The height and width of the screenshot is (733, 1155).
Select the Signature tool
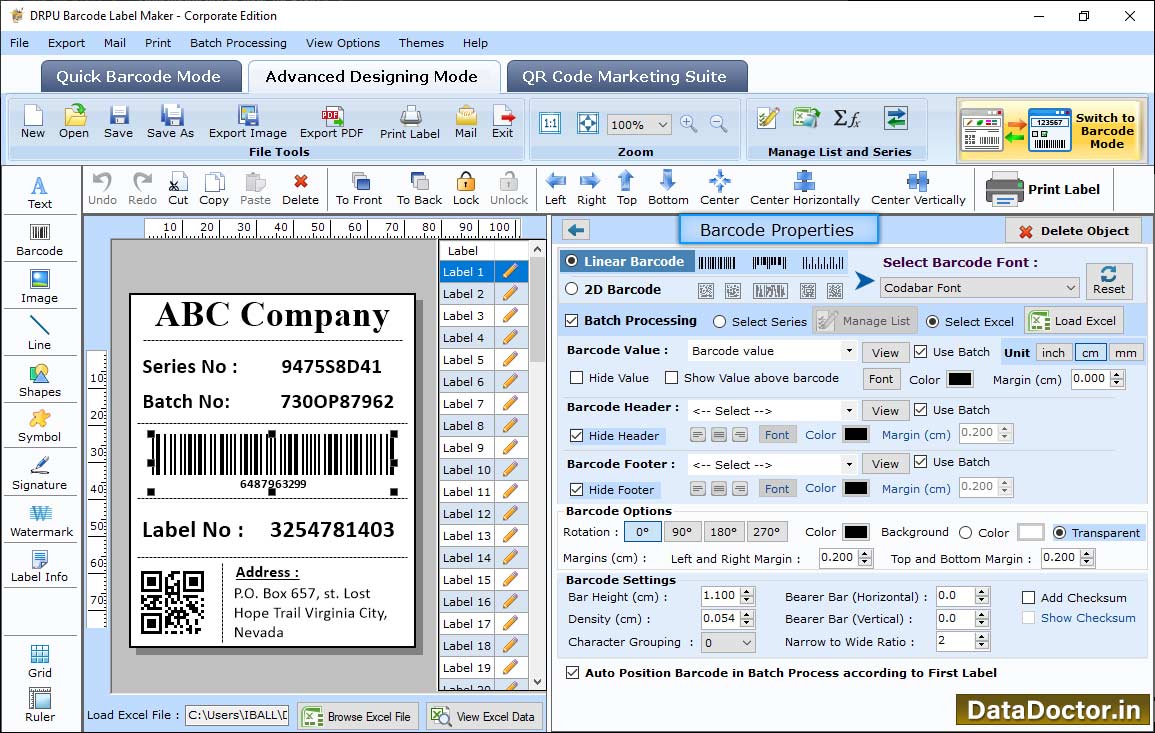click(x=40, y=474)
